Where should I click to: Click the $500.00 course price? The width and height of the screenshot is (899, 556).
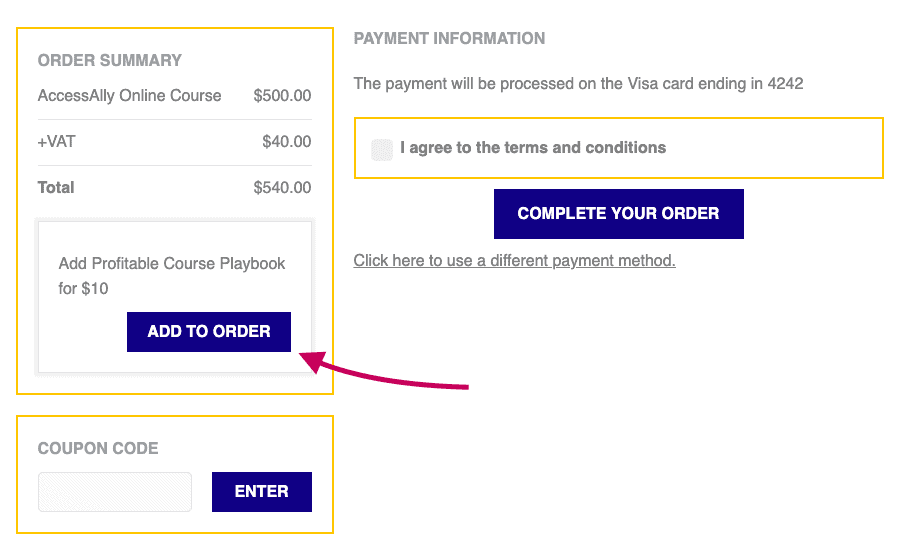coord(282,96)
